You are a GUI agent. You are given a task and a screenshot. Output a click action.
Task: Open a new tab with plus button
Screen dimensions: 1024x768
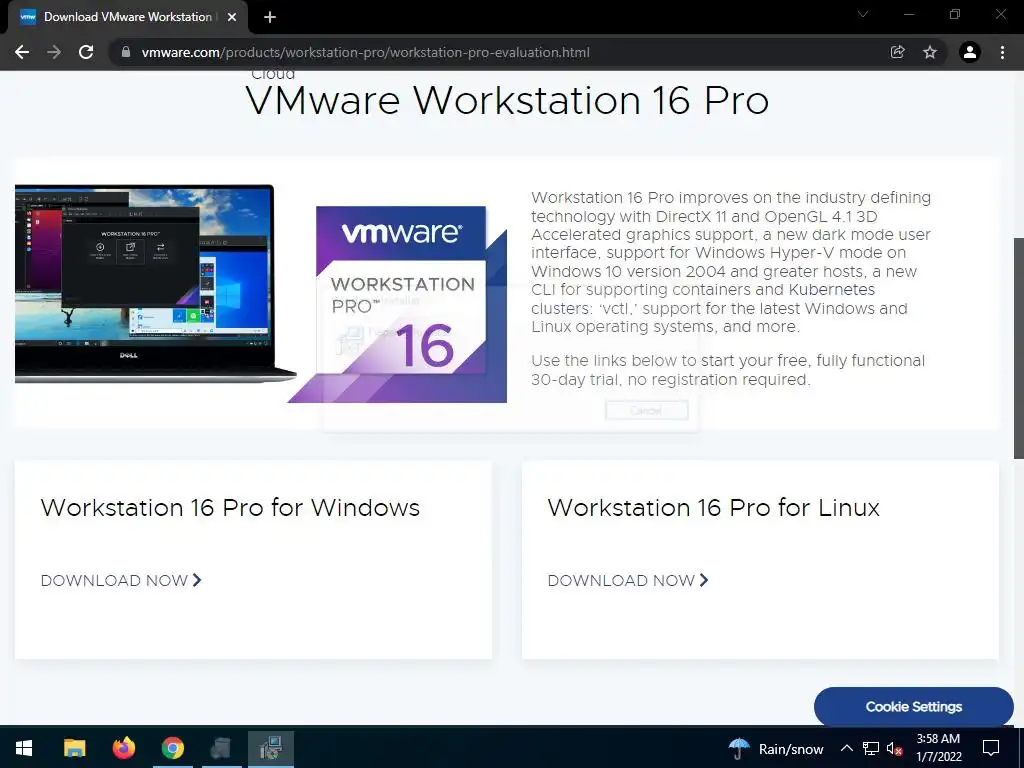[x=270, y=17]
